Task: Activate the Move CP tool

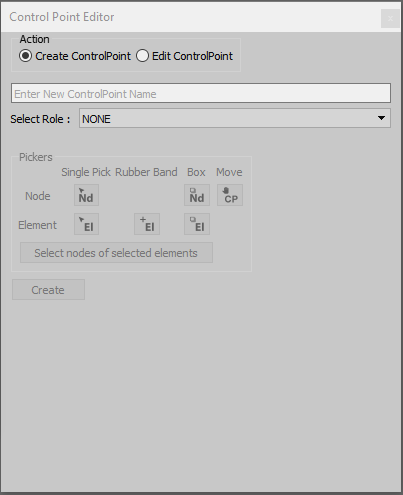Action: tap(230, 195)
